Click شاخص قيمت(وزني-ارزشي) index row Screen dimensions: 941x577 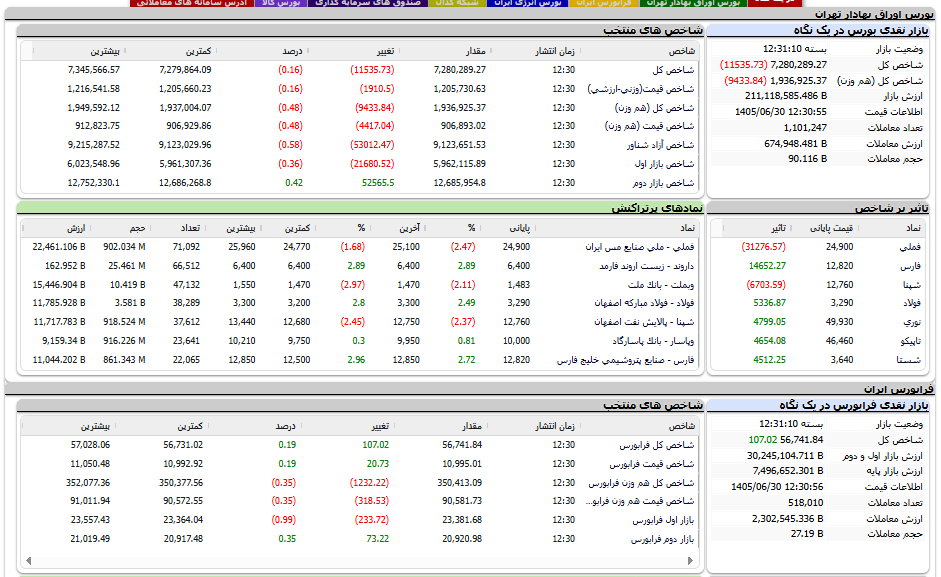pos(361,89)
